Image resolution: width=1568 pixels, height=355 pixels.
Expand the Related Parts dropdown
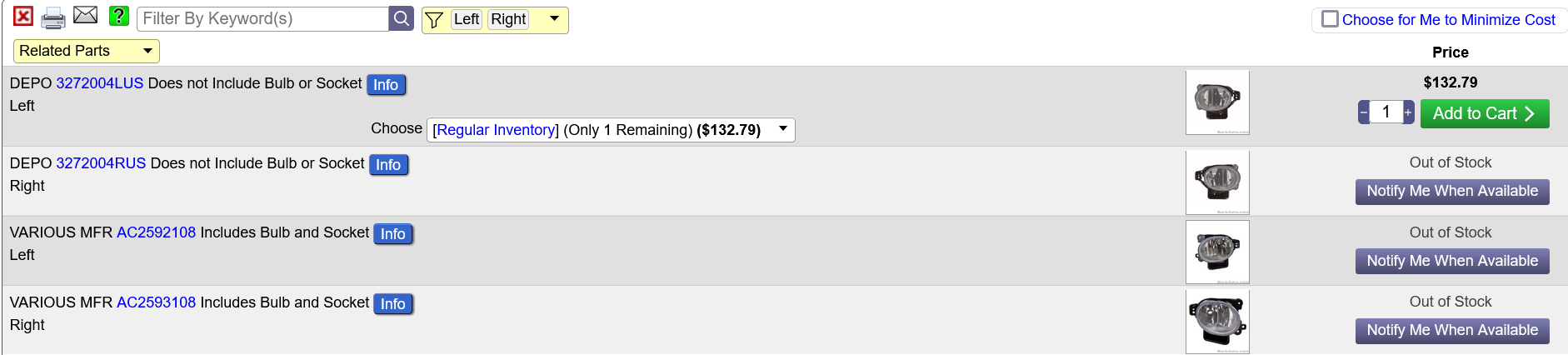(x=87, y=51)
